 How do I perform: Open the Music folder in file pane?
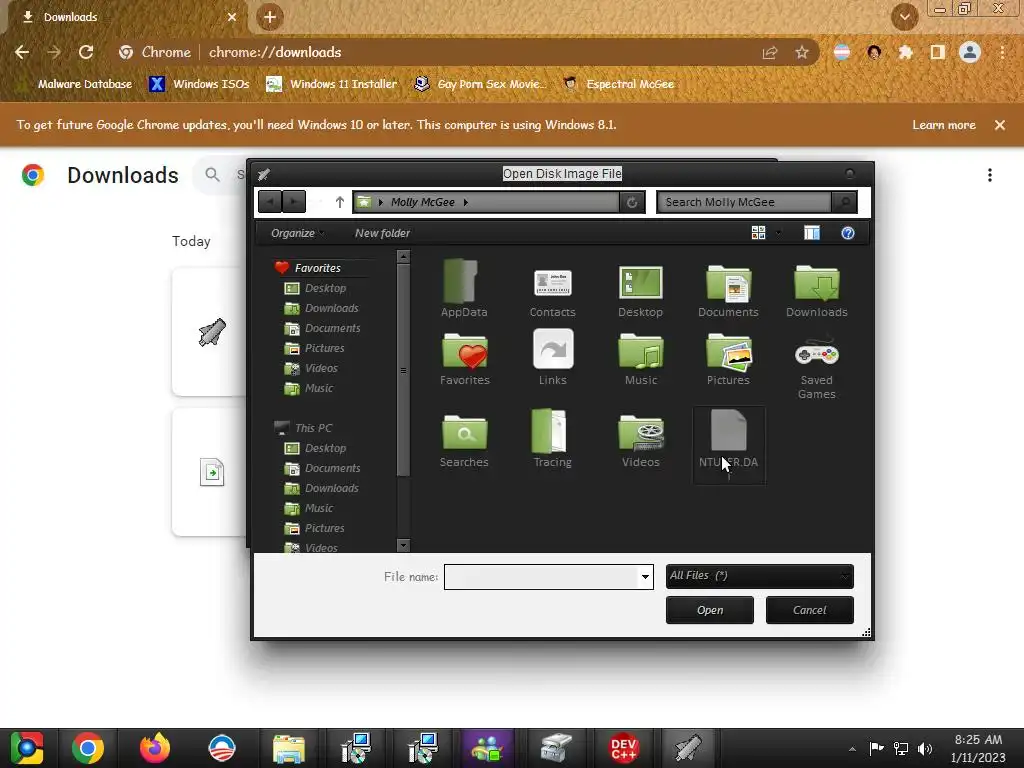(x=641, y=358)
